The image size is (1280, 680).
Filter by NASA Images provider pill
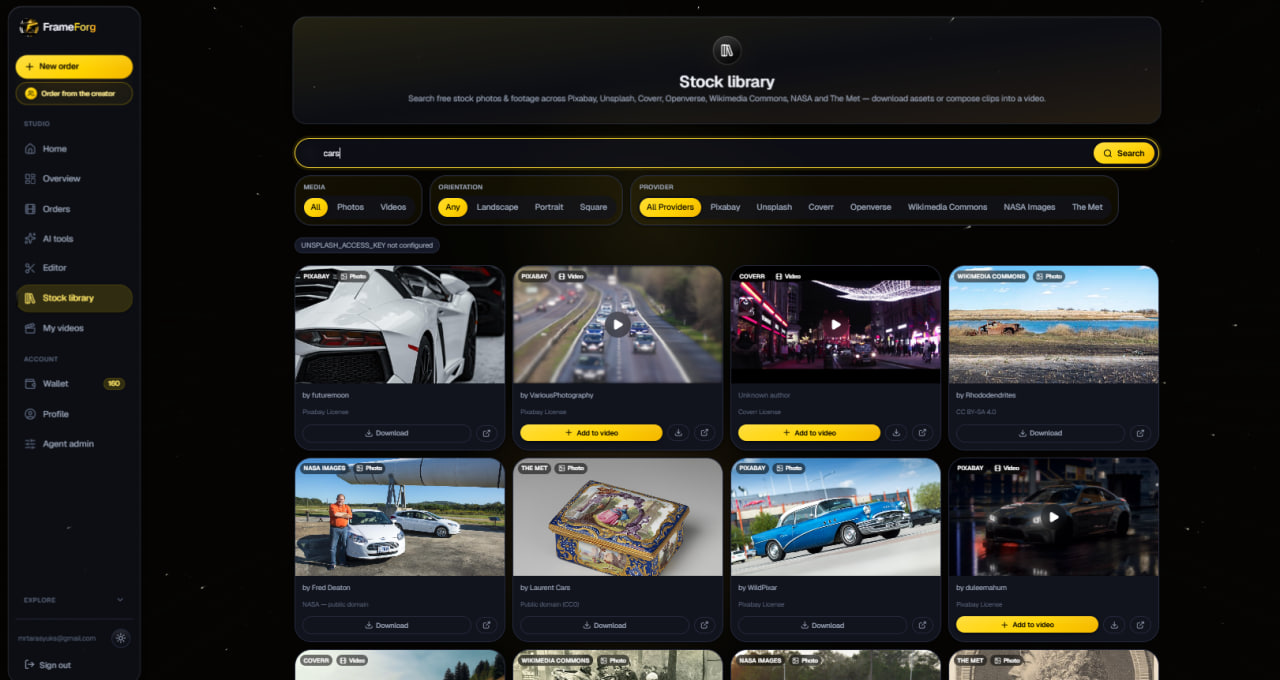(1029, 207)
